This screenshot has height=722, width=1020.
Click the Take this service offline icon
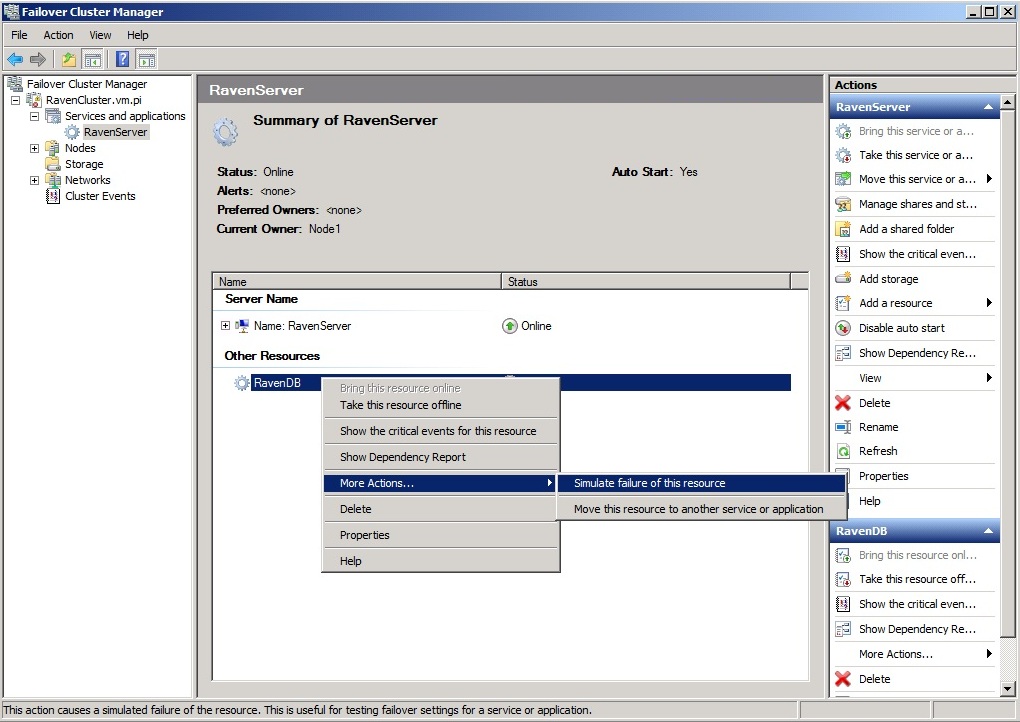click(x=843, y=155)
